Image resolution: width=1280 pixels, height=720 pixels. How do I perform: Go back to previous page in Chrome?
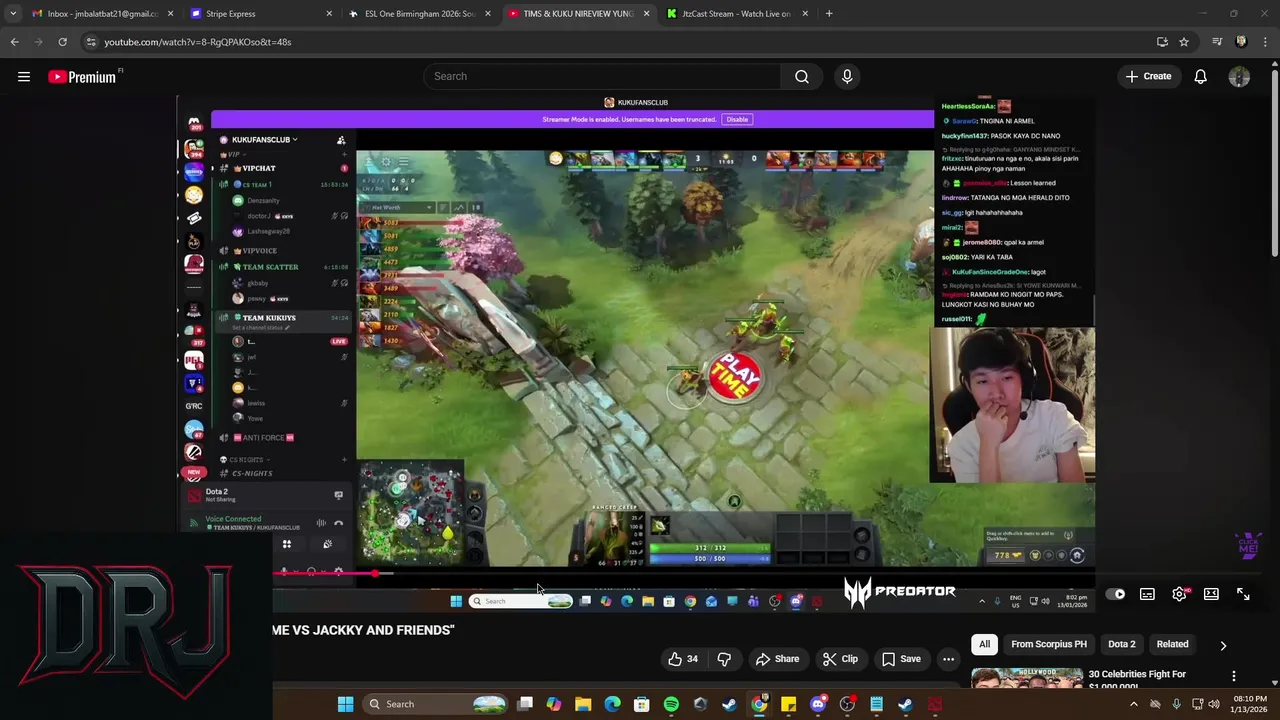pos(14,42)
